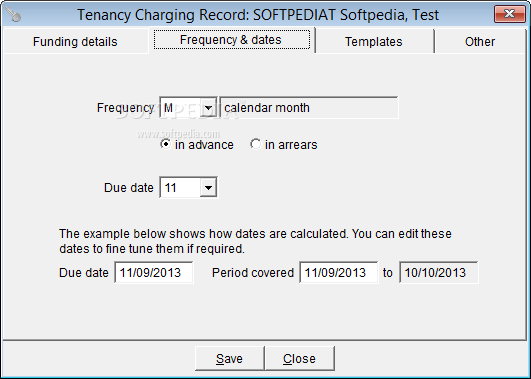This screenshot has width=531, height=379.
Task: Switch to the Funding details tab
Action: point(75,42)
